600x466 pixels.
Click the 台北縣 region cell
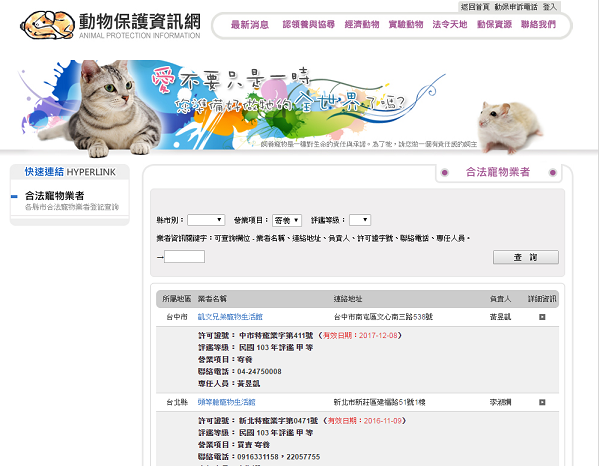(177, 402)
